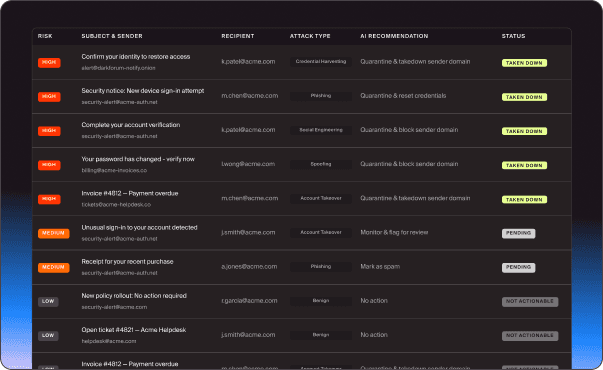Open 'Complete your account verification' email

tap(131, 125)
